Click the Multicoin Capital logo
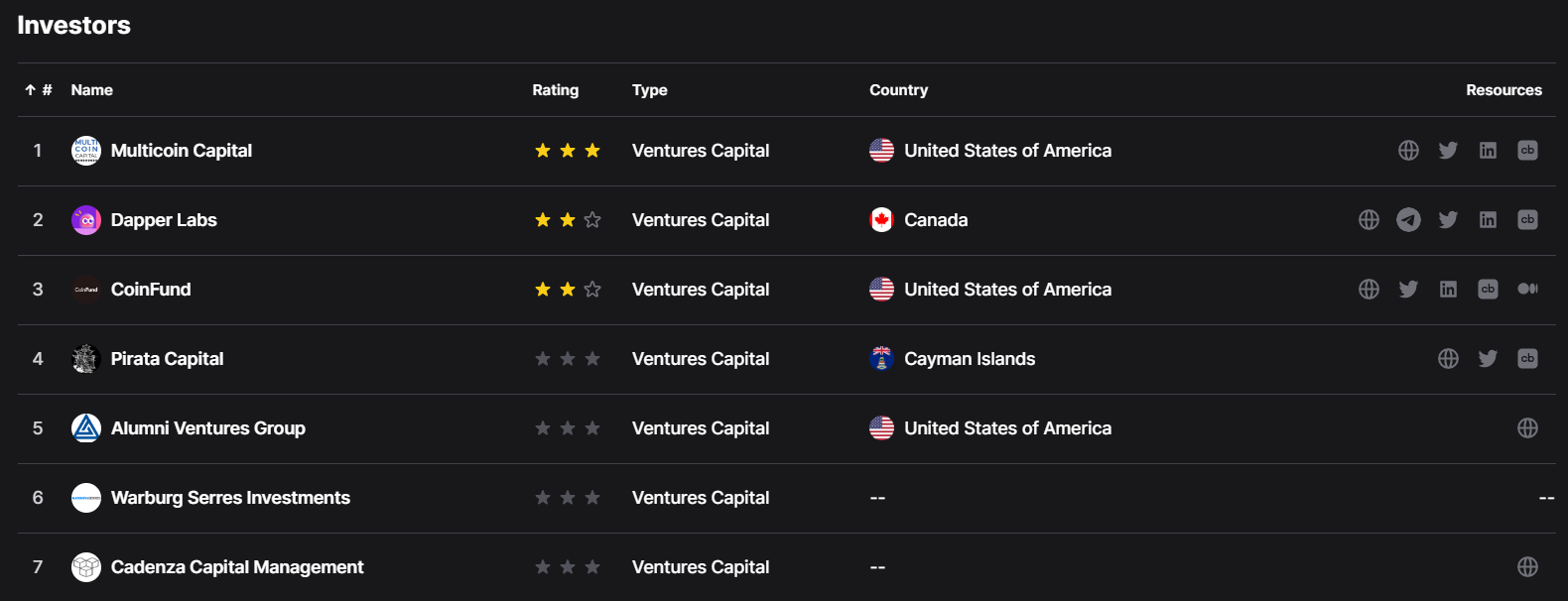1568x601 pixels. tap(86, 151)
